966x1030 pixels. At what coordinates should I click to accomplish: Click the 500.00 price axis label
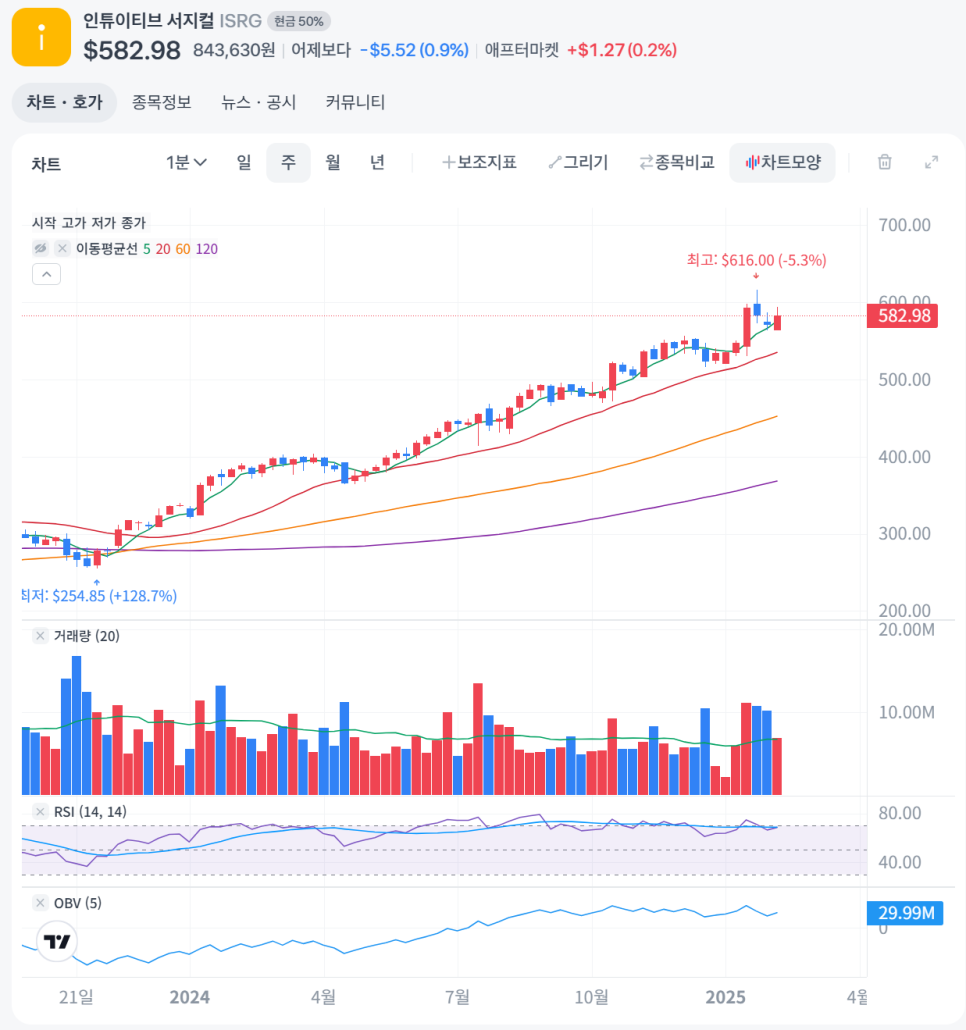click(x=905, y=380)
